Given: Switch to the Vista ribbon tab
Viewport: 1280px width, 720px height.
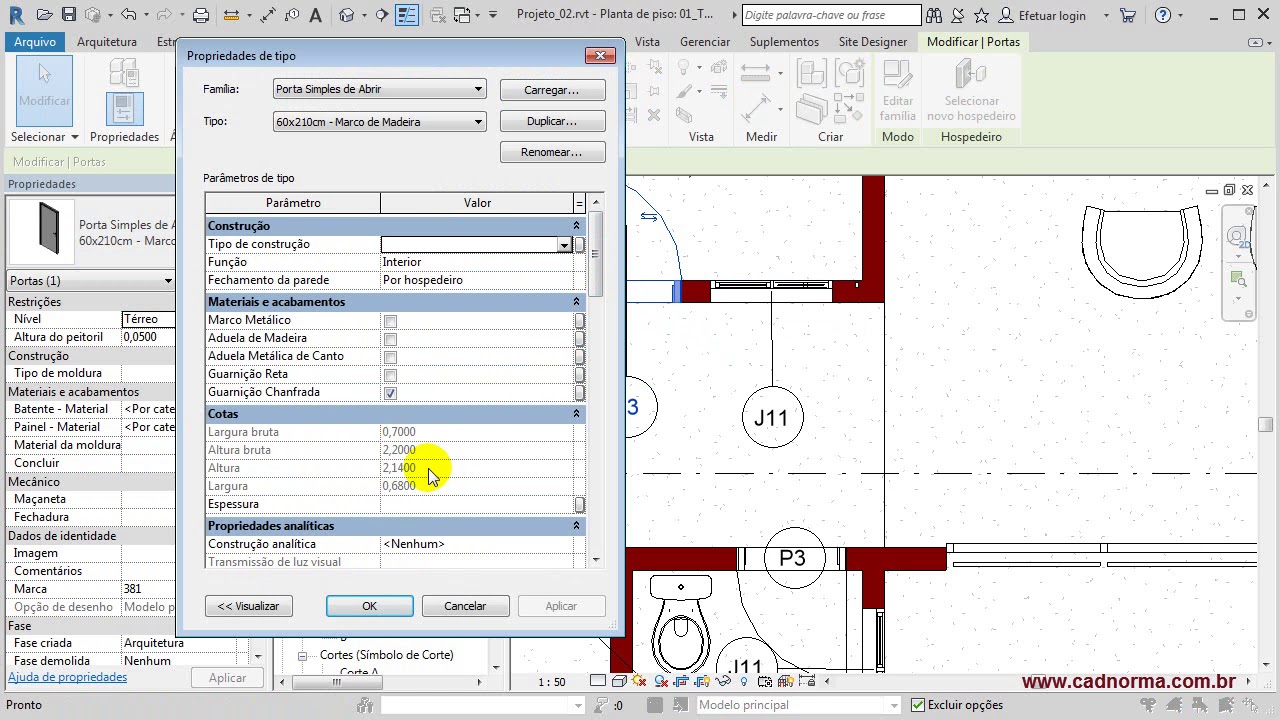Looking at the screenshot, I should click(x=647, y=42).
